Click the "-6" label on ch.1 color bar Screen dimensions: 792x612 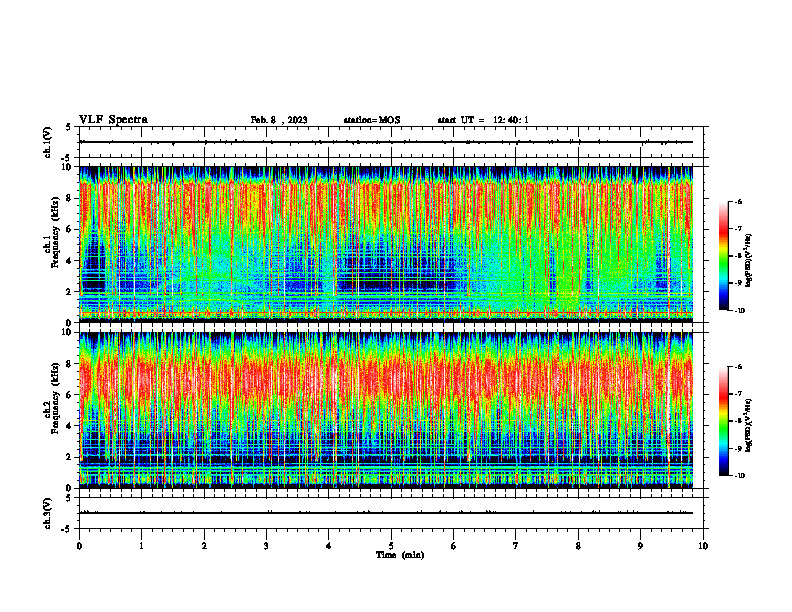[x=738, y=202]
